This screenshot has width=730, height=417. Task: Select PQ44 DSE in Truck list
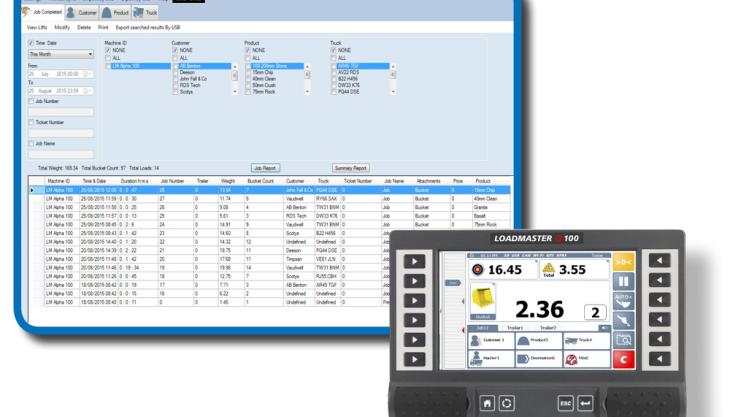point(348,92)
